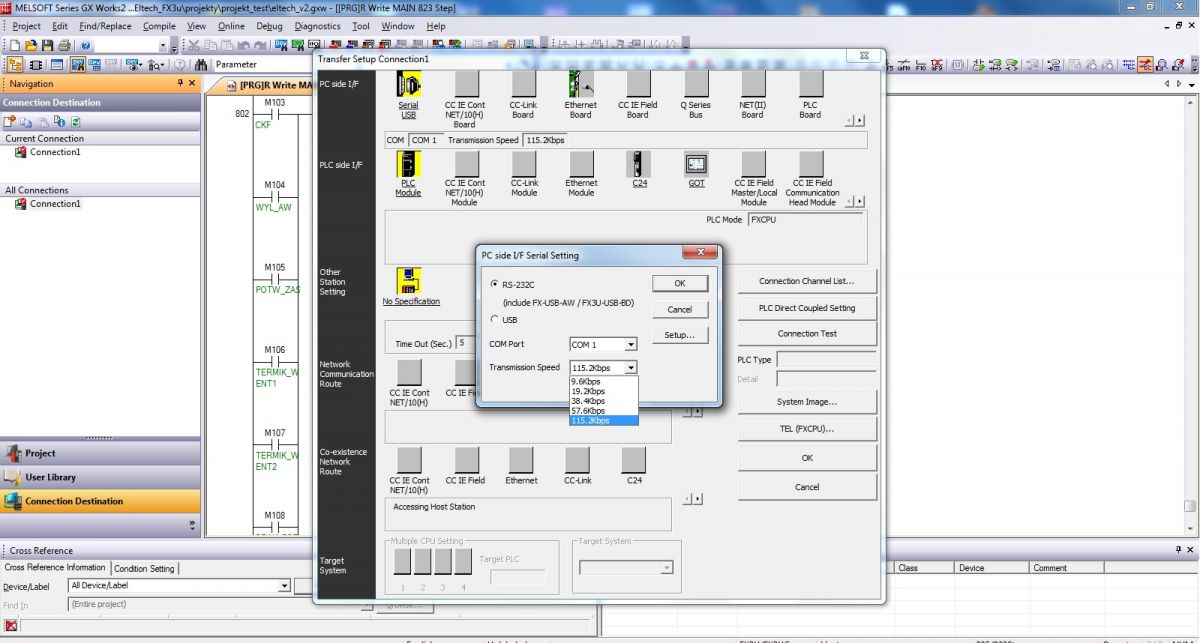Open the Diagnostics menu
The image size is (1200, 643).
(318, 26)
